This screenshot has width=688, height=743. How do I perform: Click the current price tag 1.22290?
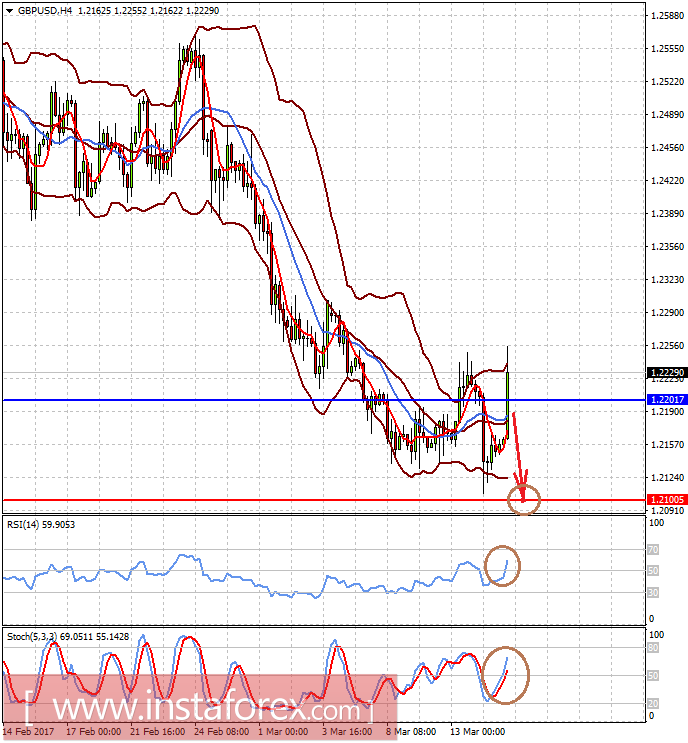[667, 372]
